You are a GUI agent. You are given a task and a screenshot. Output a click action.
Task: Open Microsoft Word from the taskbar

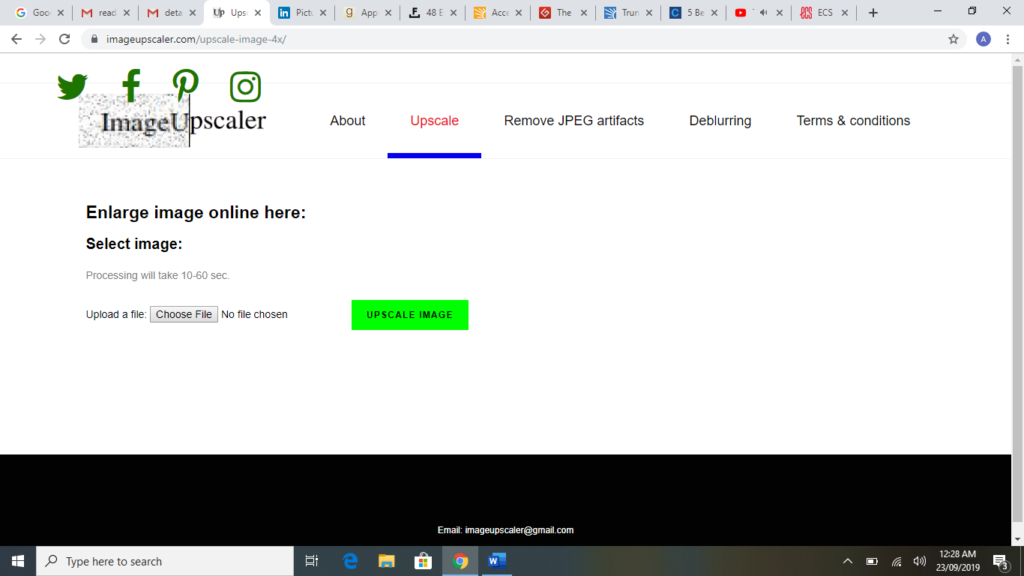[497, 561]
